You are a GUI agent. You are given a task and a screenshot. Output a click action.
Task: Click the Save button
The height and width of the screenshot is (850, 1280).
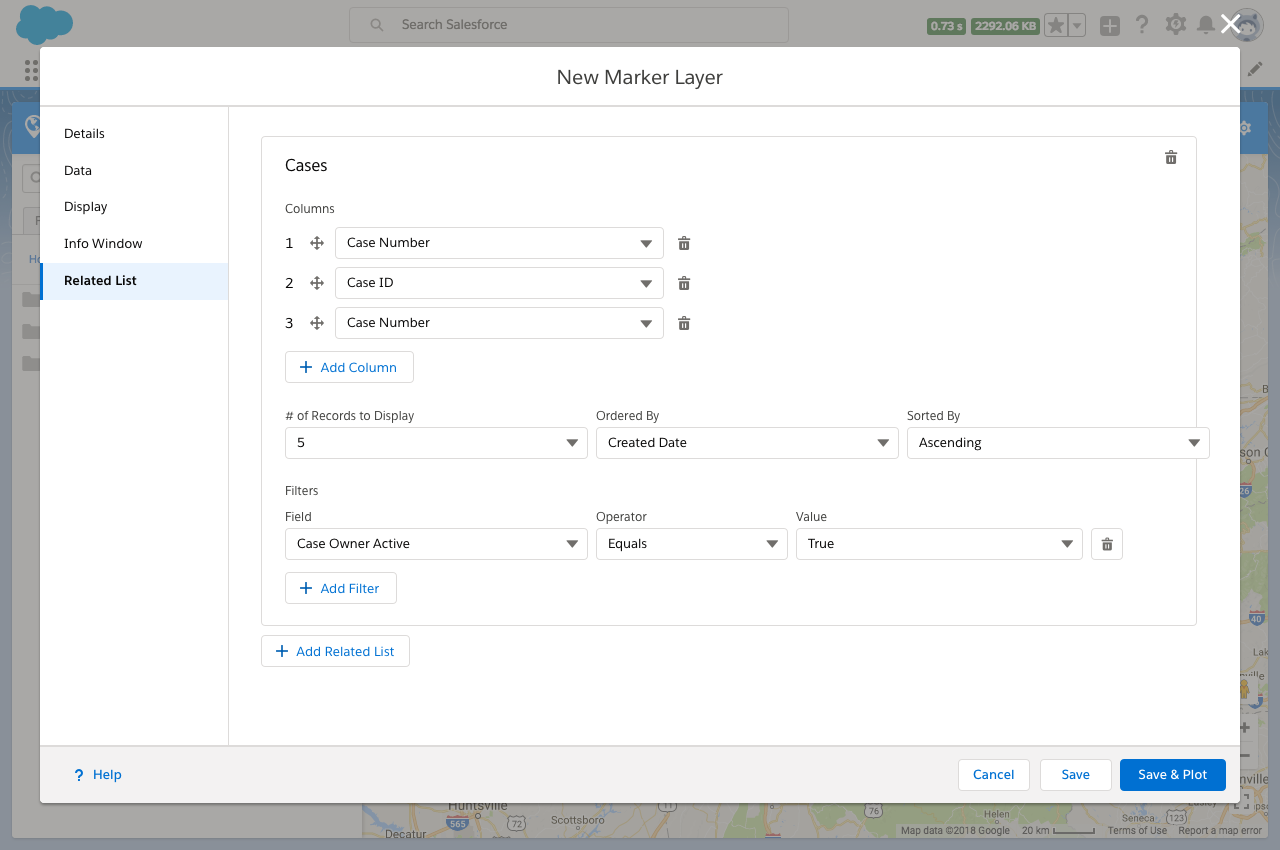click(1076, 775)
